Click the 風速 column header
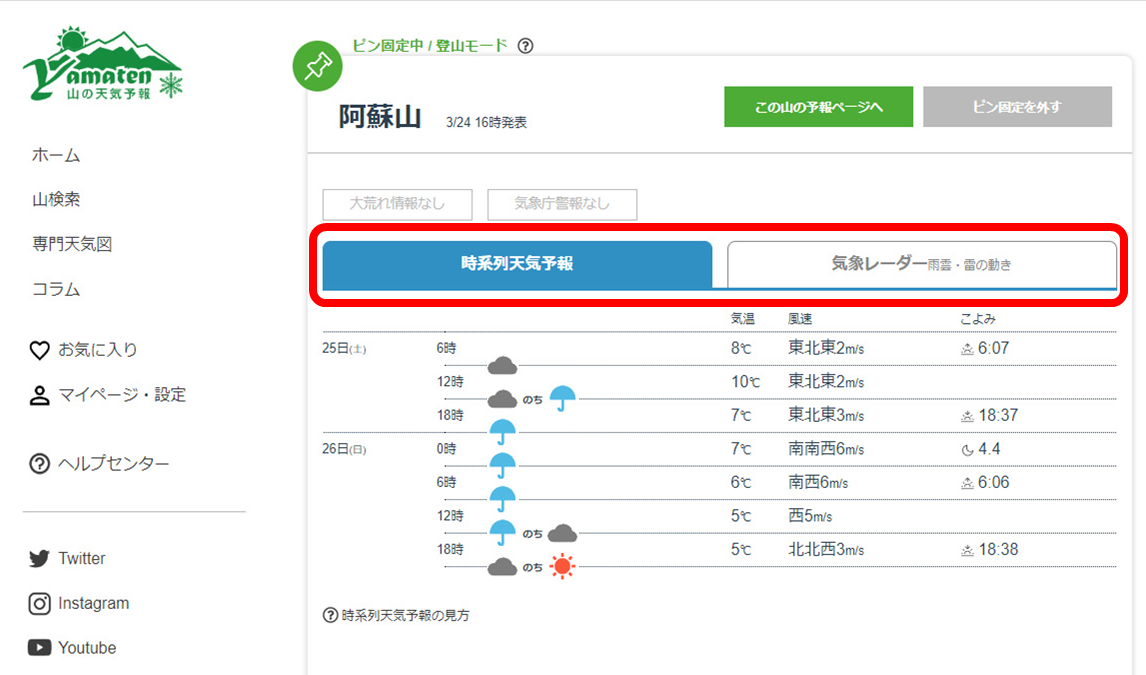The height and width of the screenshot is (675, 1146). click(800, 319)
